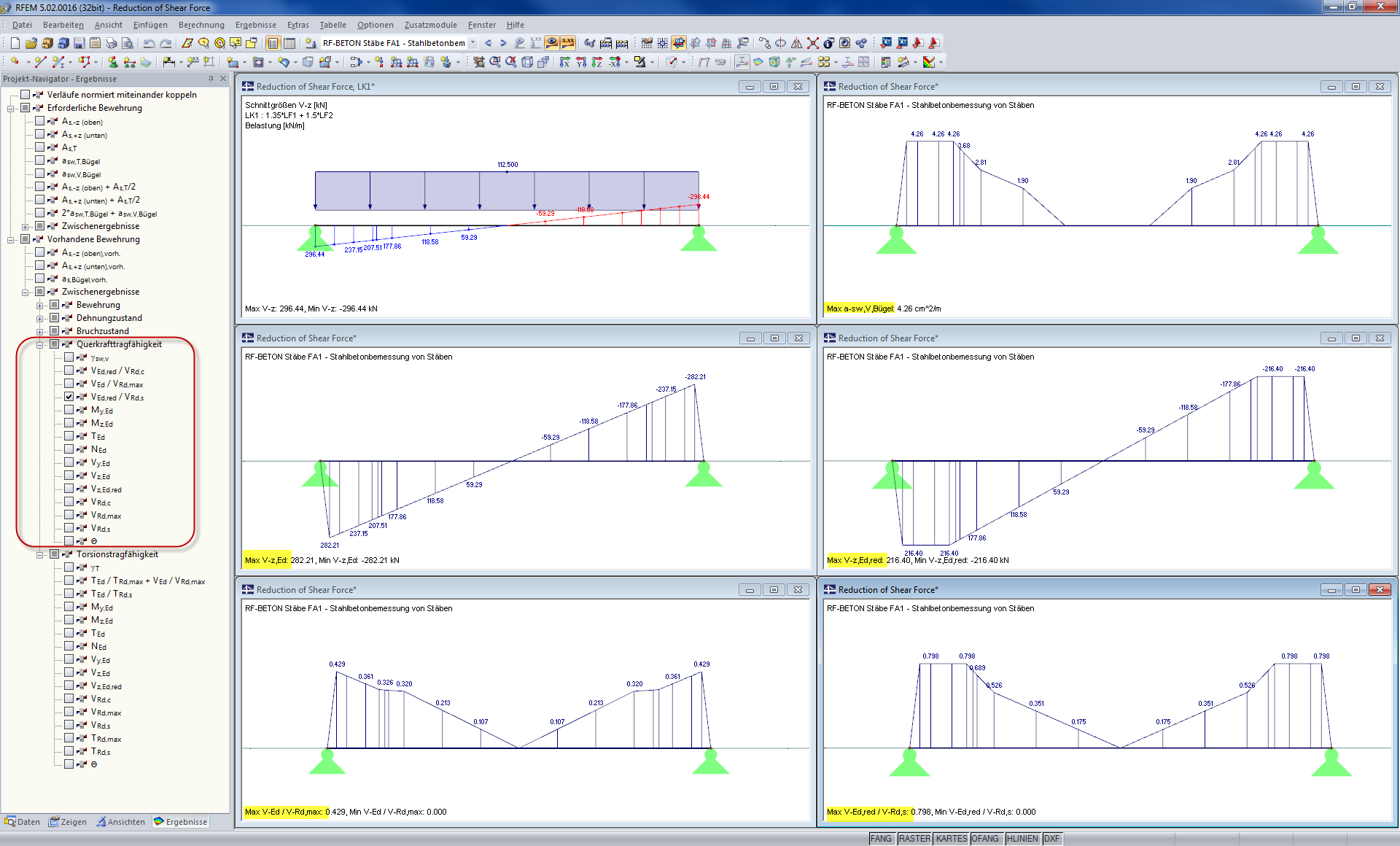Toggle the result values x.xx icon
The image size is (1400, 846).
pyautogui.click(x=567, y=43)
